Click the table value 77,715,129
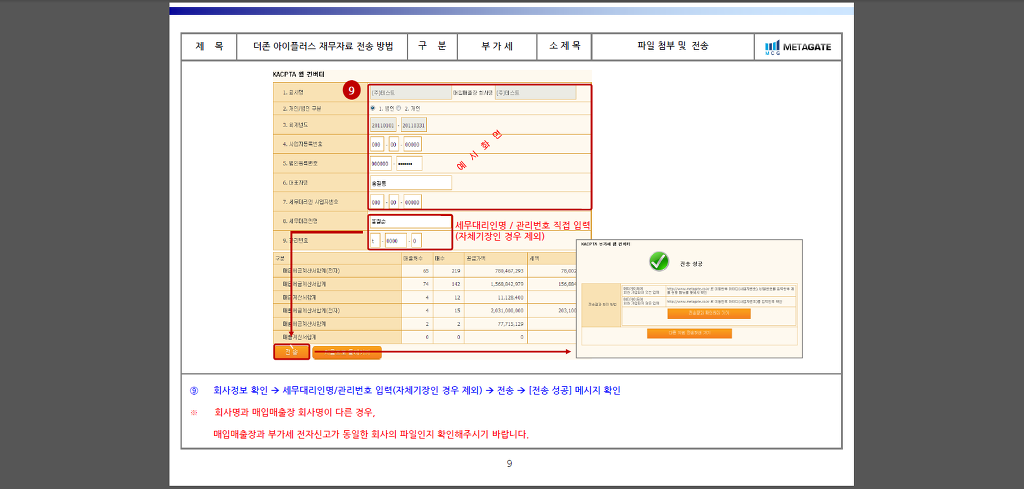1024x489 pixels. click(509, 323)
